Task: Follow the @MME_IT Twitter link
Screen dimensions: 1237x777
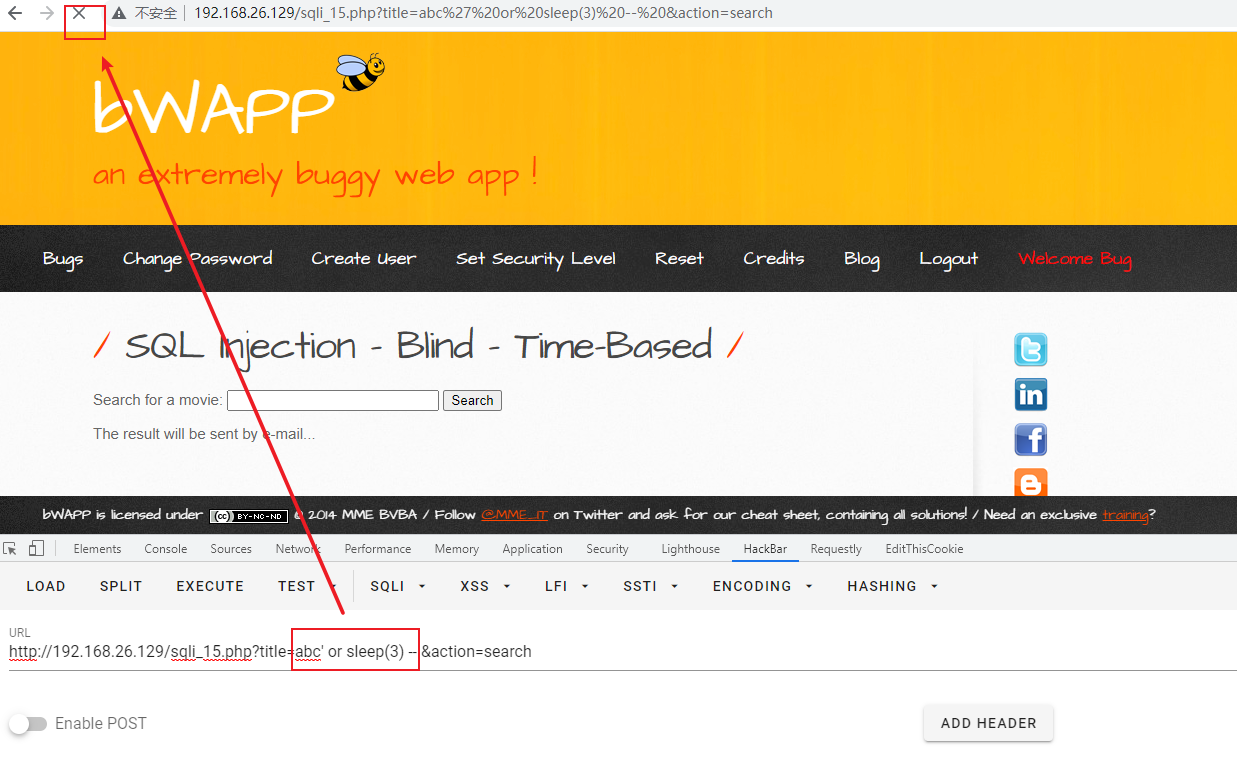Action: 514,516
